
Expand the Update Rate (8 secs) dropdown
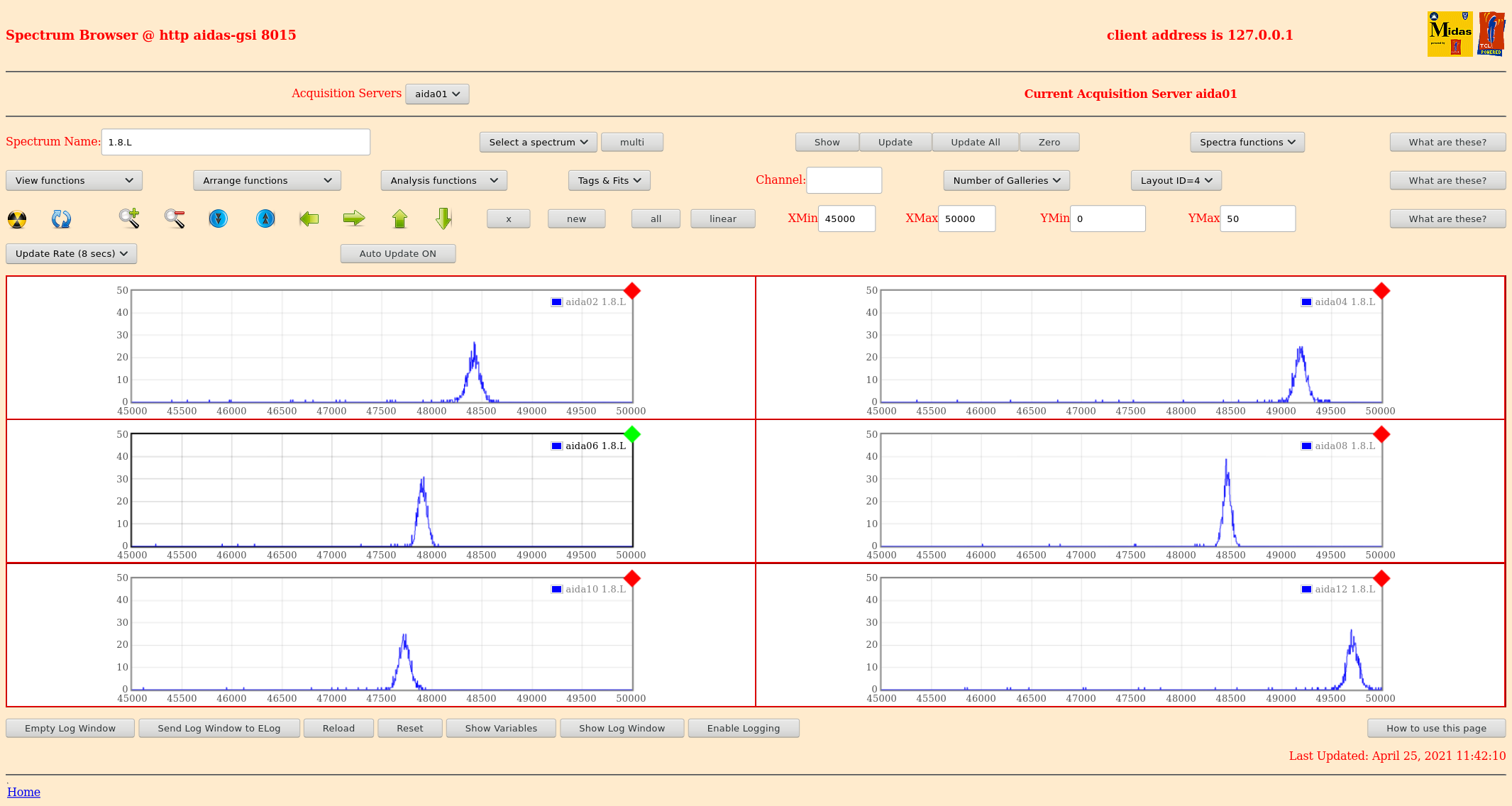(71, 254)
